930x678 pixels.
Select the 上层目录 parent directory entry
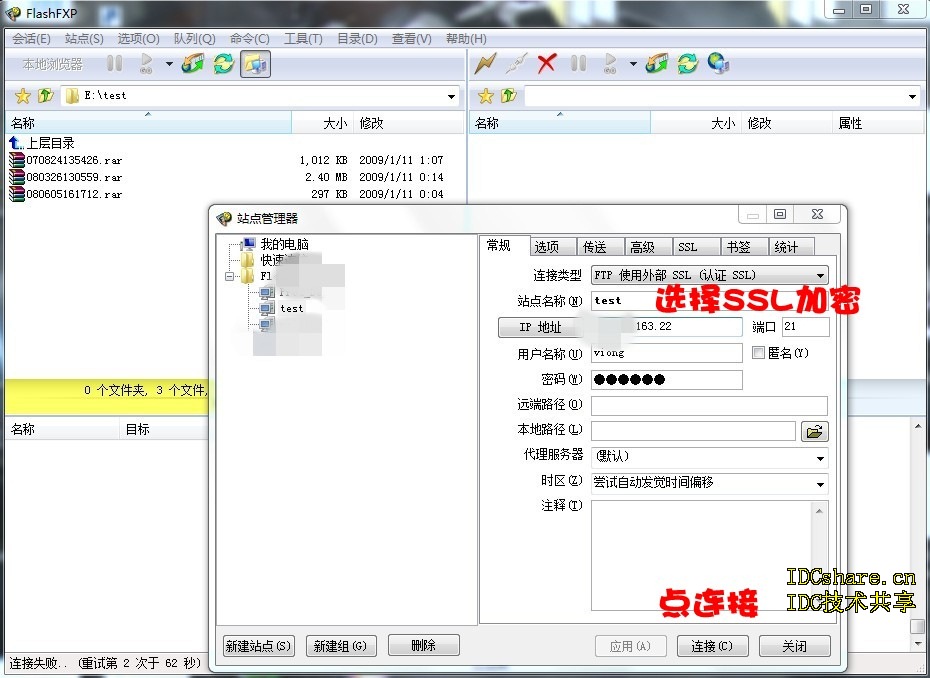(42, 143)
